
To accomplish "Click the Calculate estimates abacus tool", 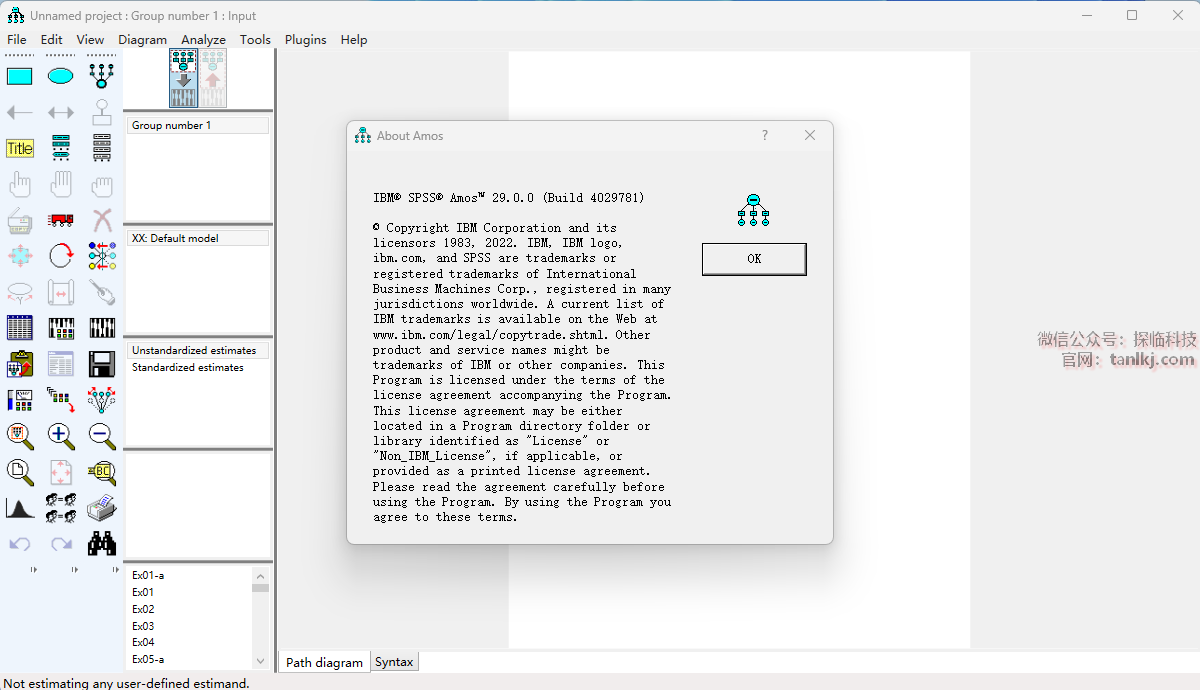I will (101, 328).
